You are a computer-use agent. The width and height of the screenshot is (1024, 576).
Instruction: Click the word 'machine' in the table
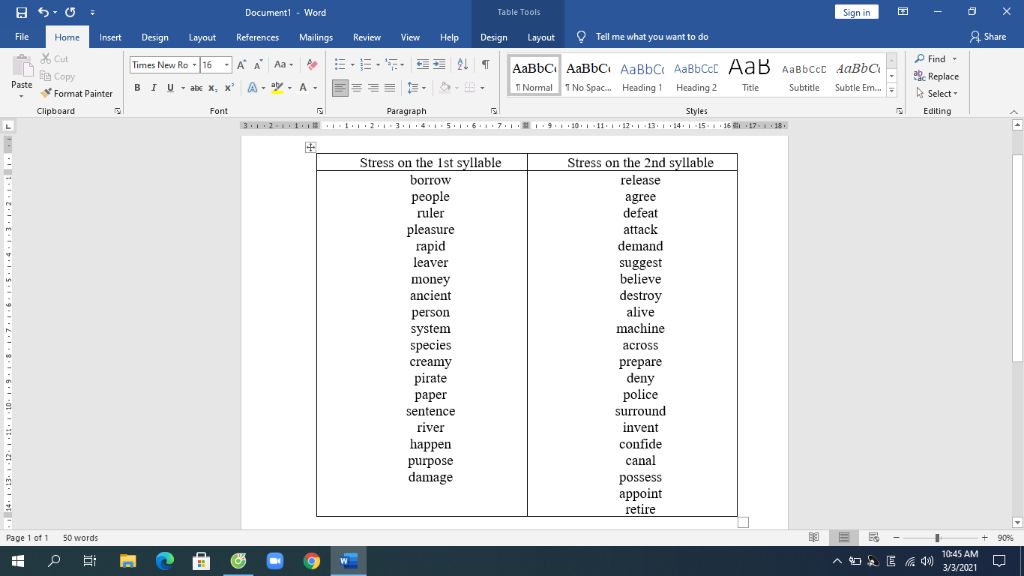[640, 328]
